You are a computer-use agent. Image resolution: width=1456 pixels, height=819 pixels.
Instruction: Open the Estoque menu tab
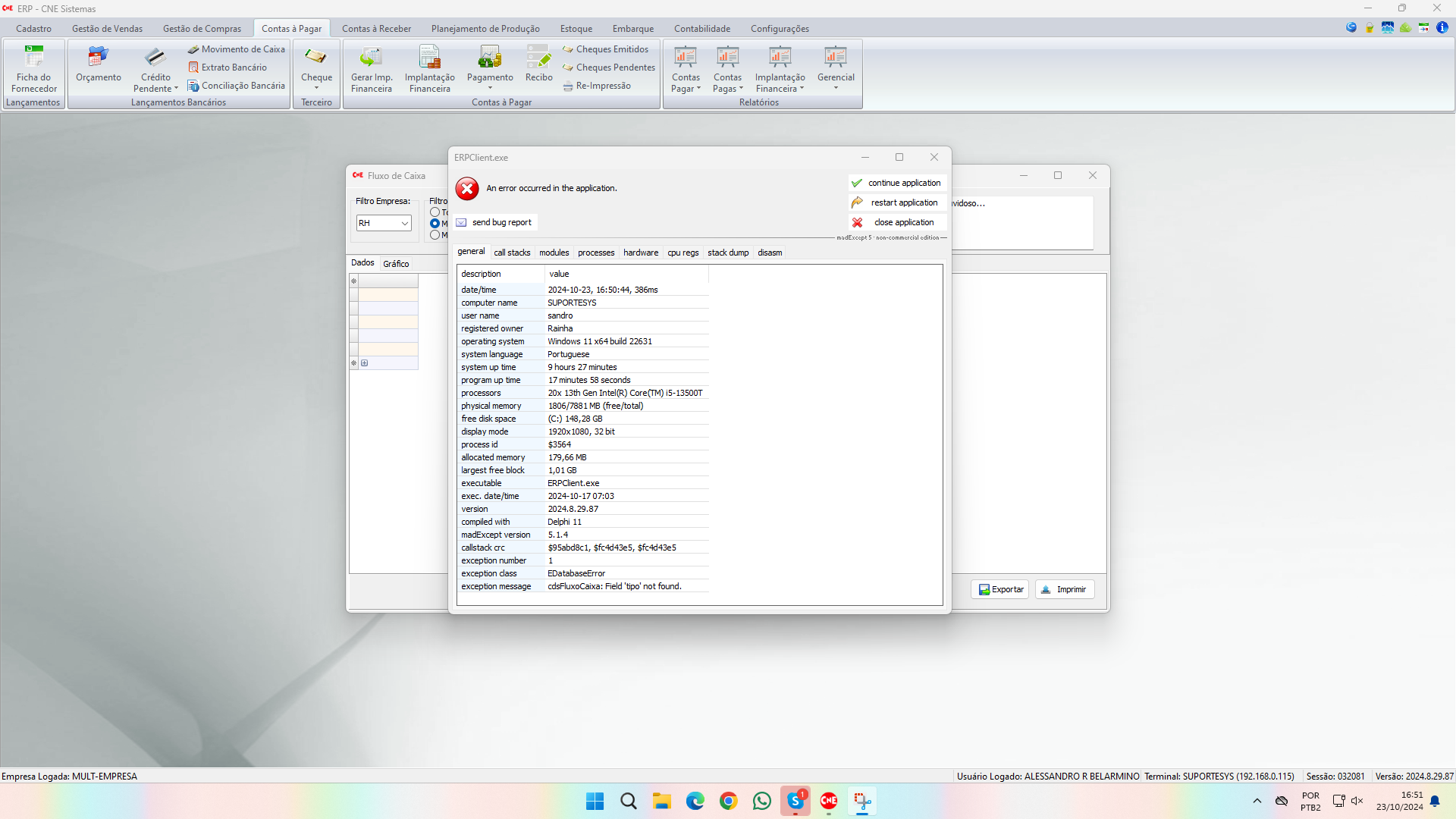click(x=576, y=29)
